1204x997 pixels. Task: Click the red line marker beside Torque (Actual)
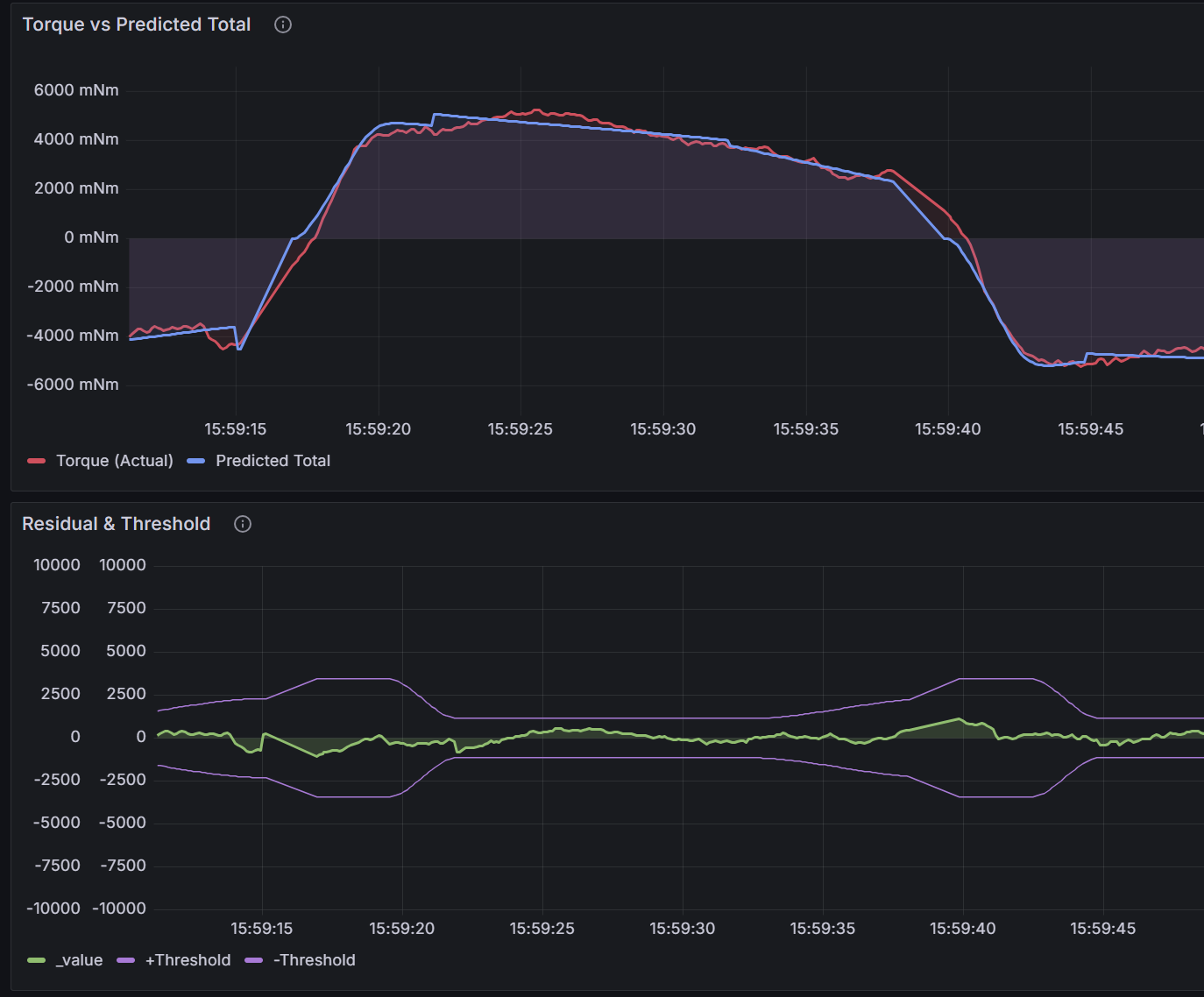(x=37, y=460)
